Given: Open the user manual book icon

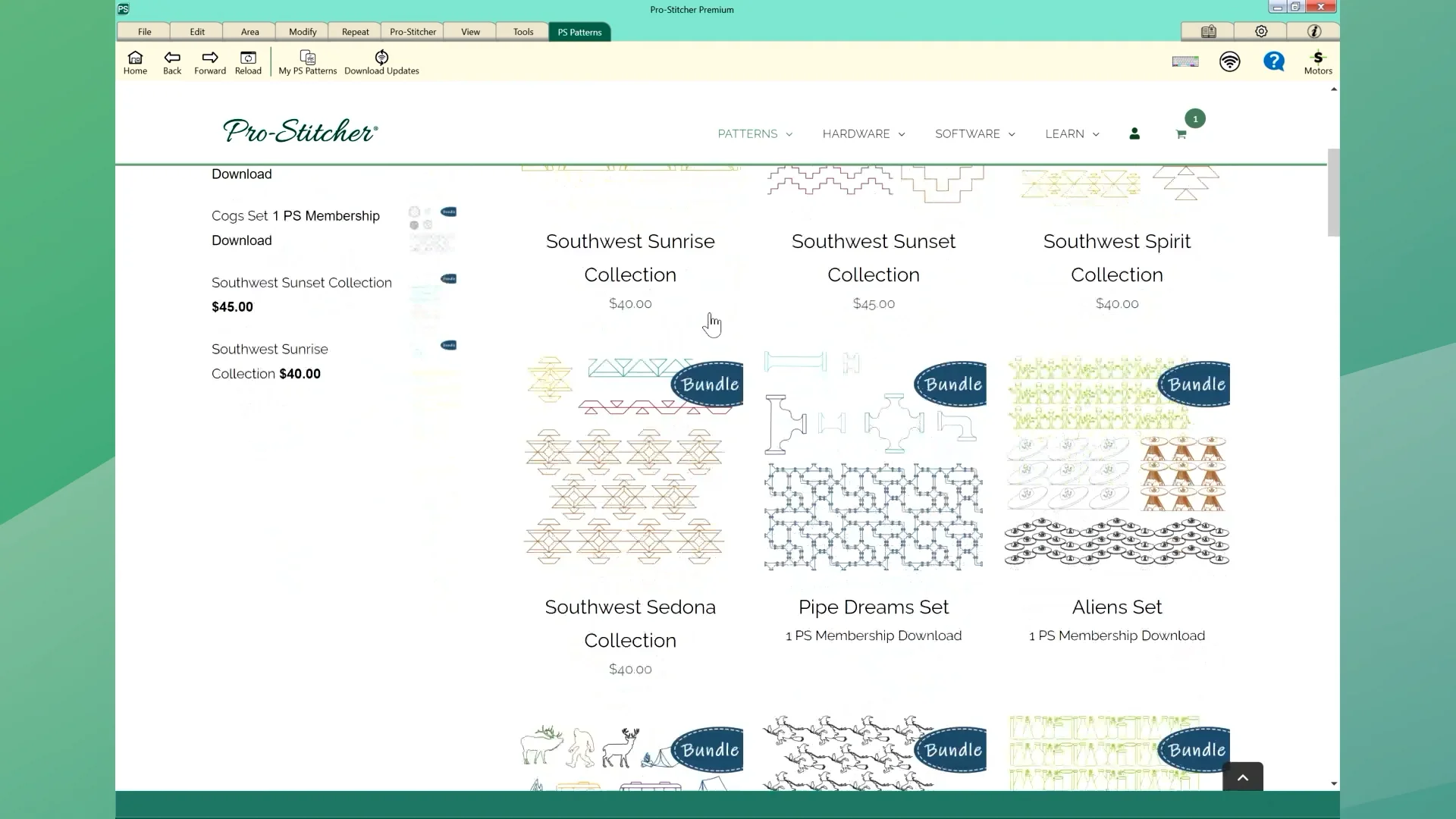Looking at the screenshot, I should tap(1209, 31).
